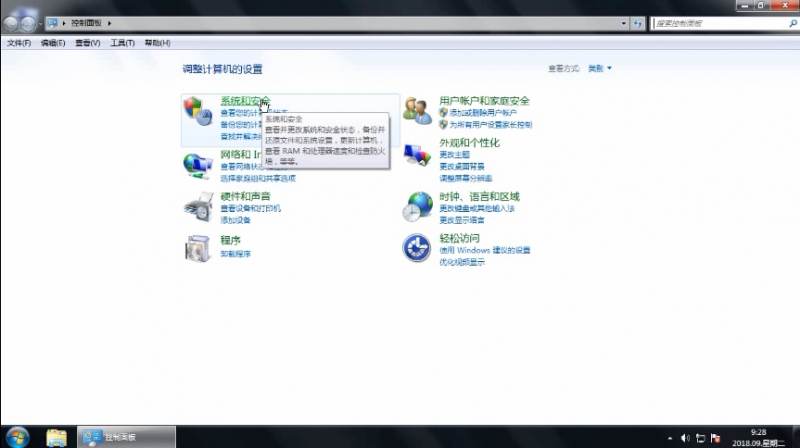Click the 更改桌面背景 link

coord(462,166)
